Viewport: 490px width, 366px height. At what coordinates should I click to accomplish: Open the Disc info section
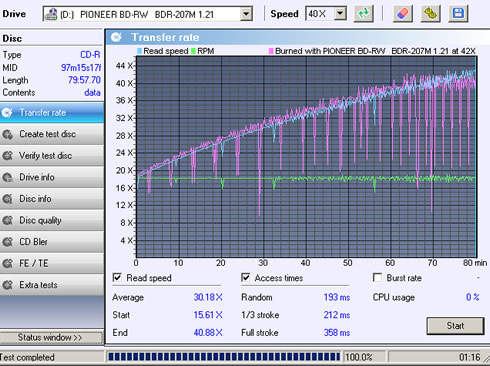pos(52,199)
